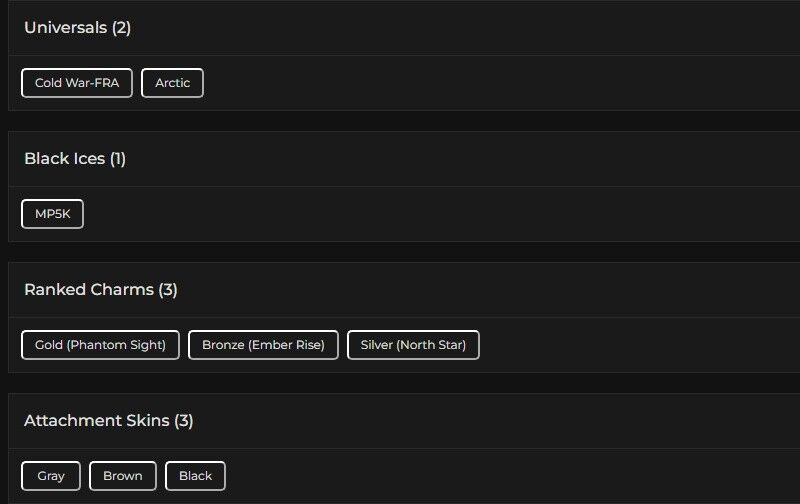The height and width of the screenshot is (504, 800).
Task: Choose the MP5K black ice tag
Action: point(52,214)
